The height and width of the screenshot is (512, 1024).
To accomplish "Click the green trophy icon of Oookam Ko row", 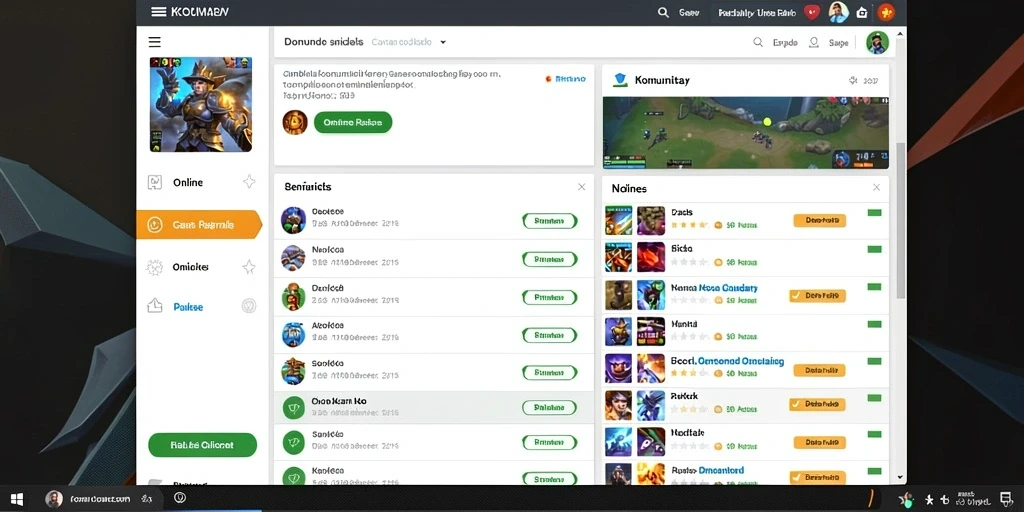I will tap(293, 408).
